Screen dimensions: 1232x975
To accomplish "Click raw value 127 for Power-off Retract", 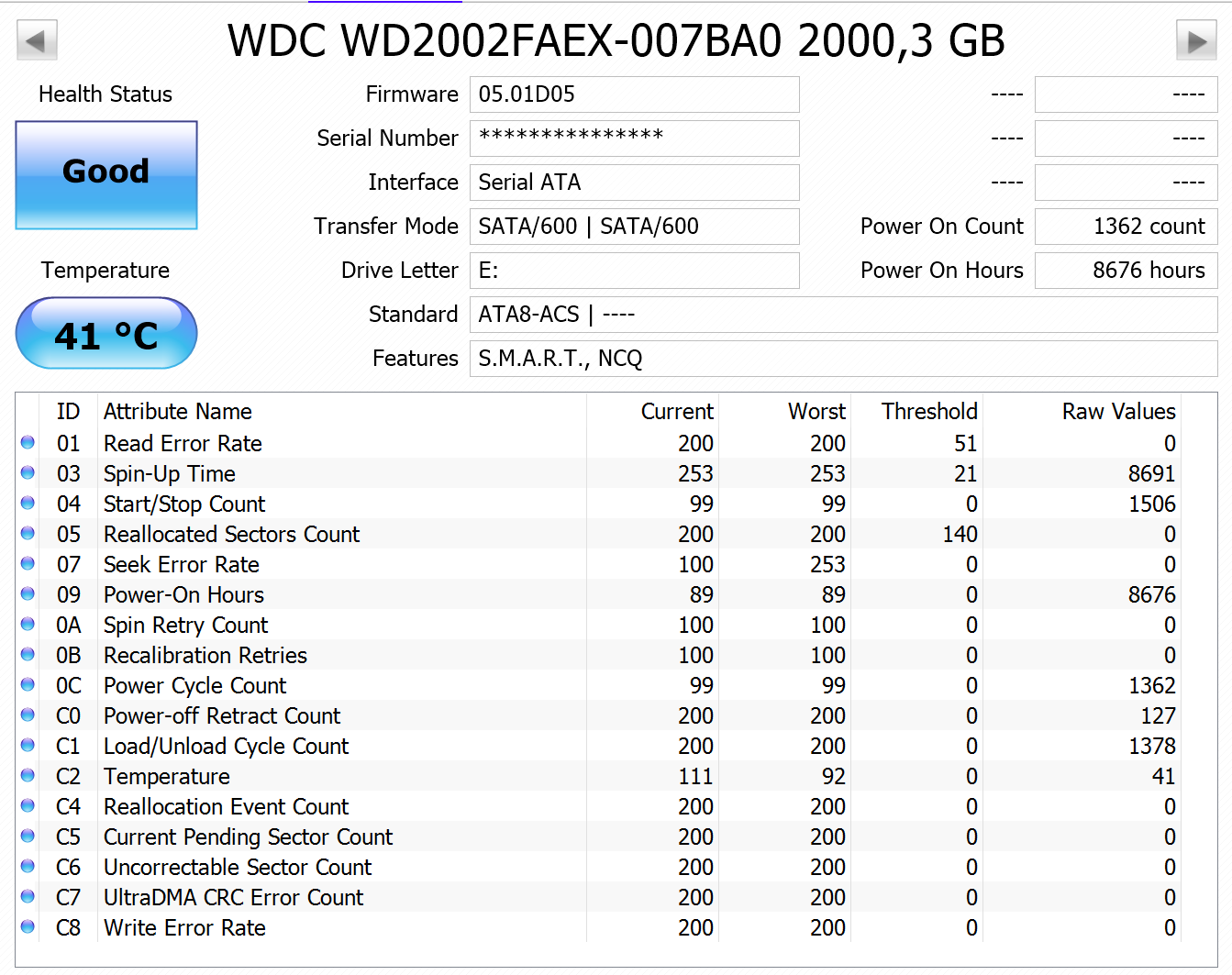I will [x=1159, y=716].
